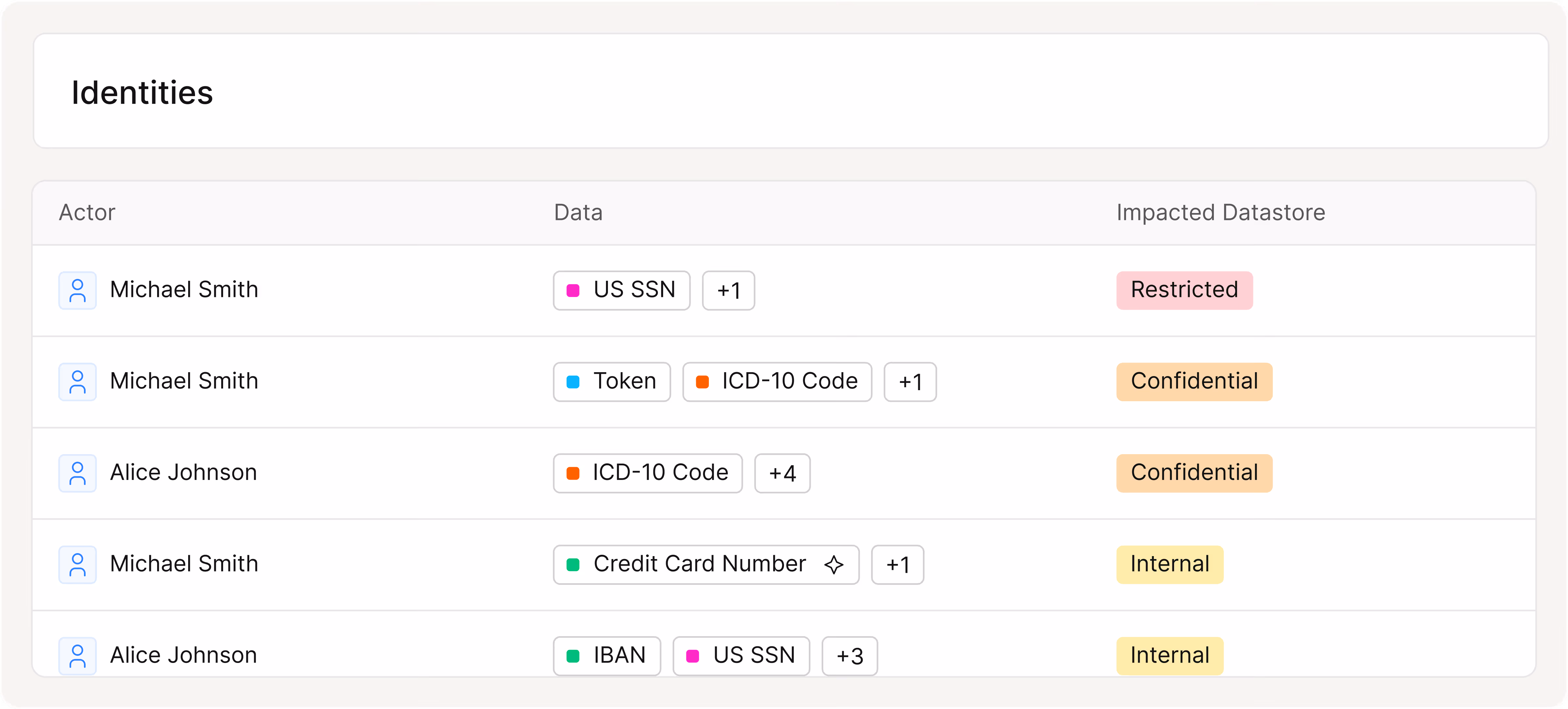Expand the +1 beside US SSN tag
Viewport: 1568px width, 709px height.
point(728,290)
